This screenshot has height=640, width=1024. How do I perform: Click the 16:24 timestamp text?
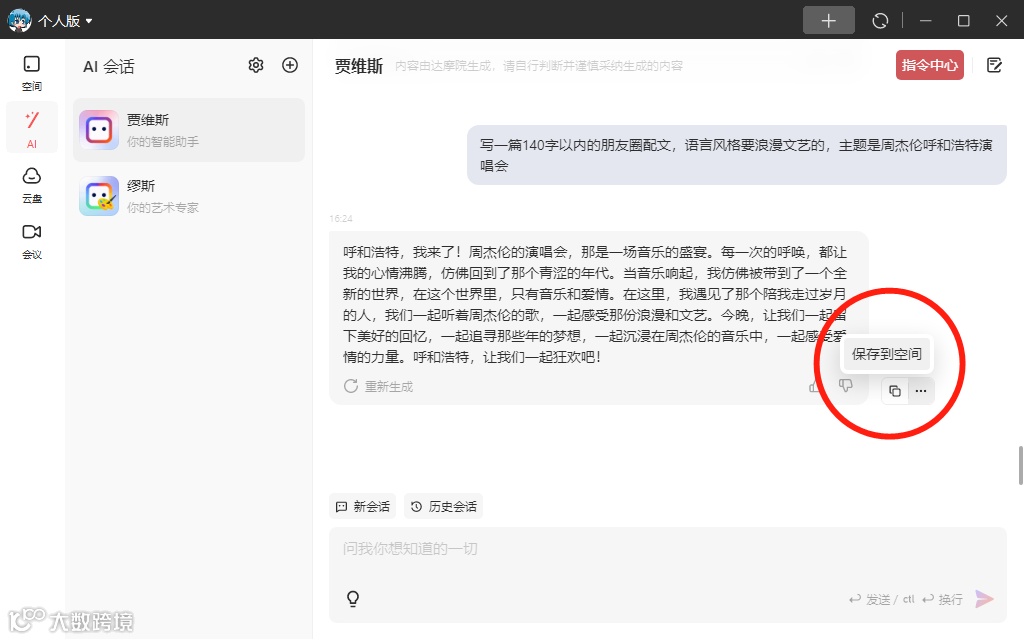341,219
